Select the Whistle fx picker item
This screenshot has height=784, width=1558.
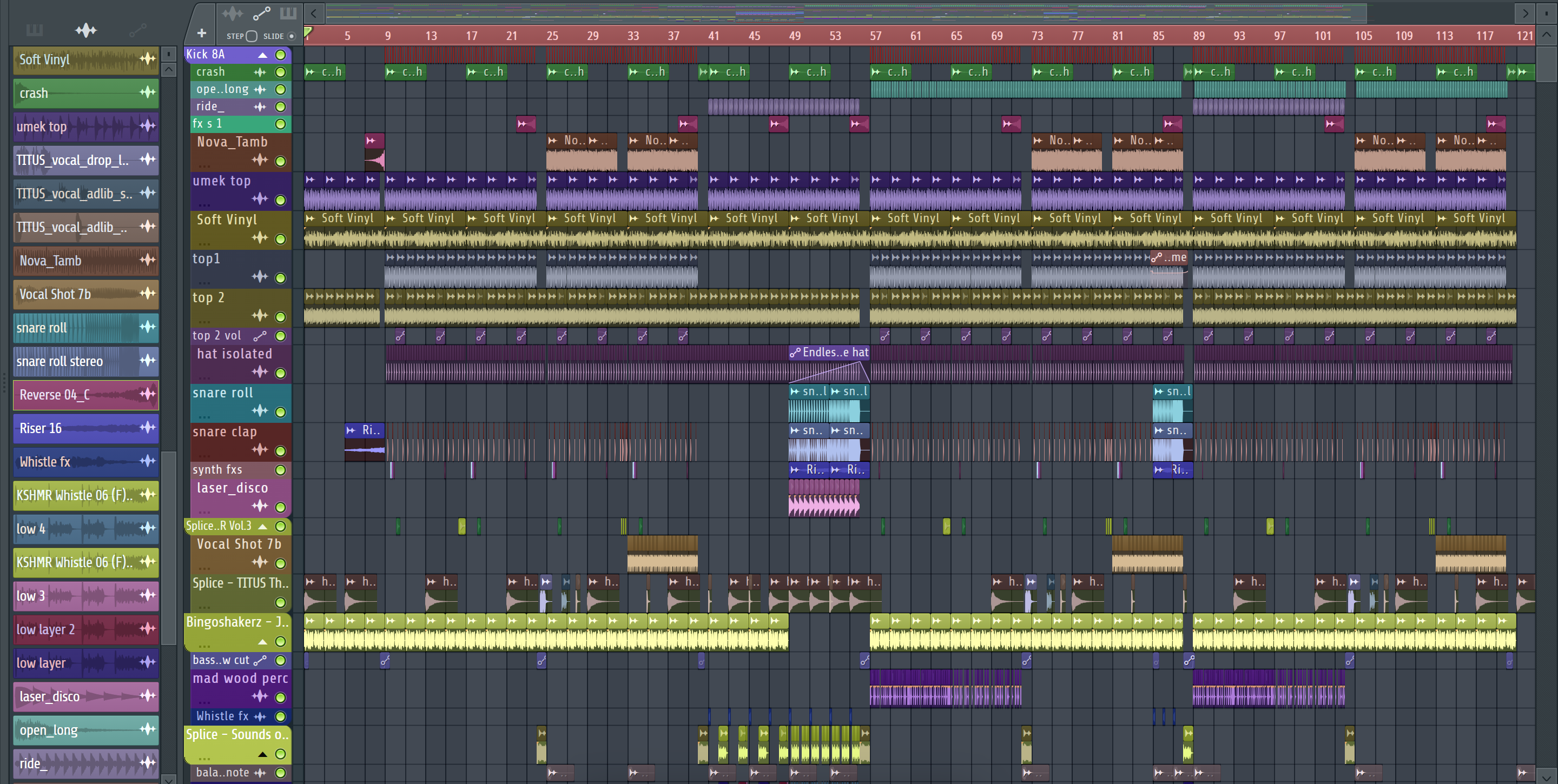pyautogui.click(x=86, y=462)
